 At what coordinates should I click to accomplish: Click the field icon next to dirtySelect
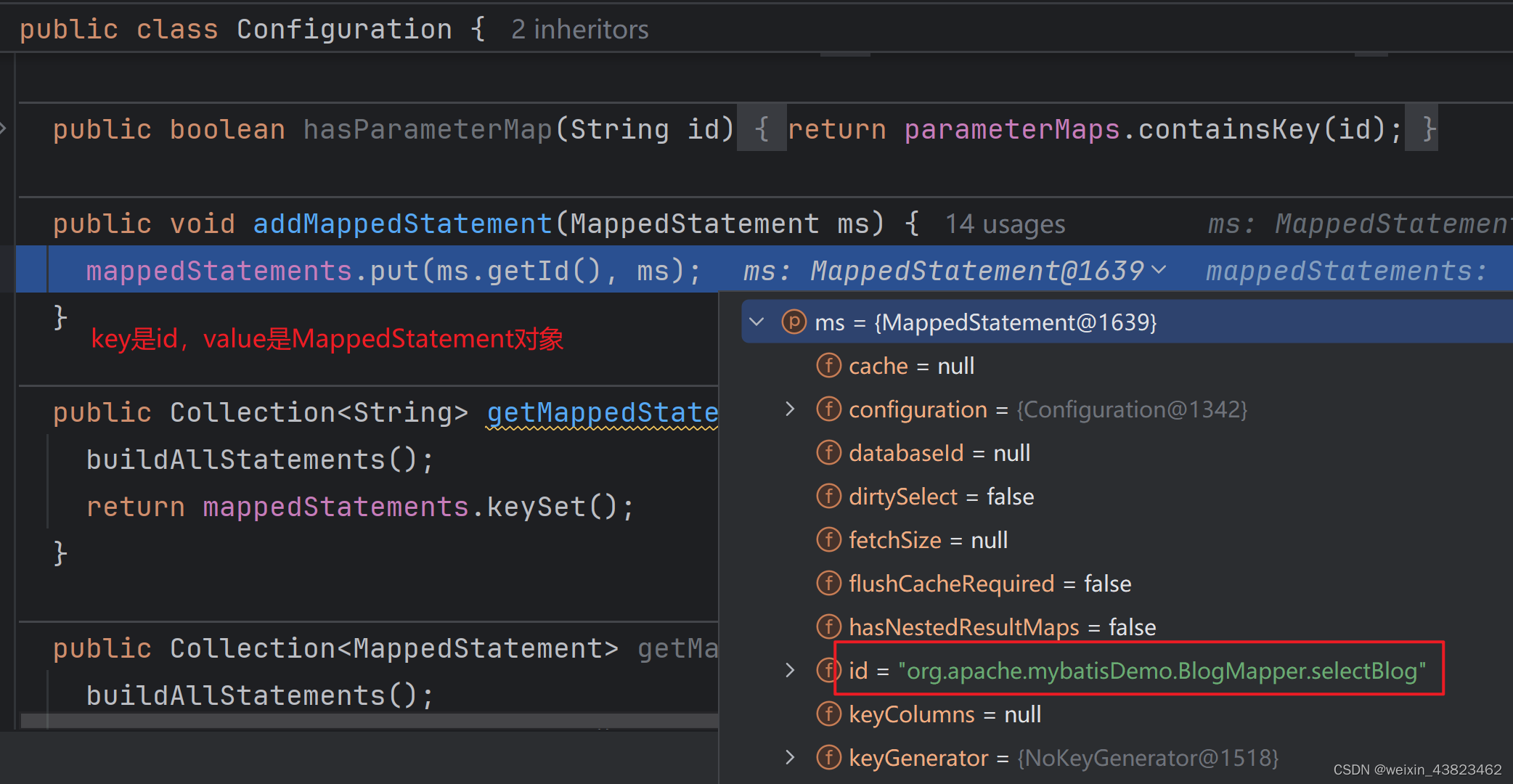828,497
